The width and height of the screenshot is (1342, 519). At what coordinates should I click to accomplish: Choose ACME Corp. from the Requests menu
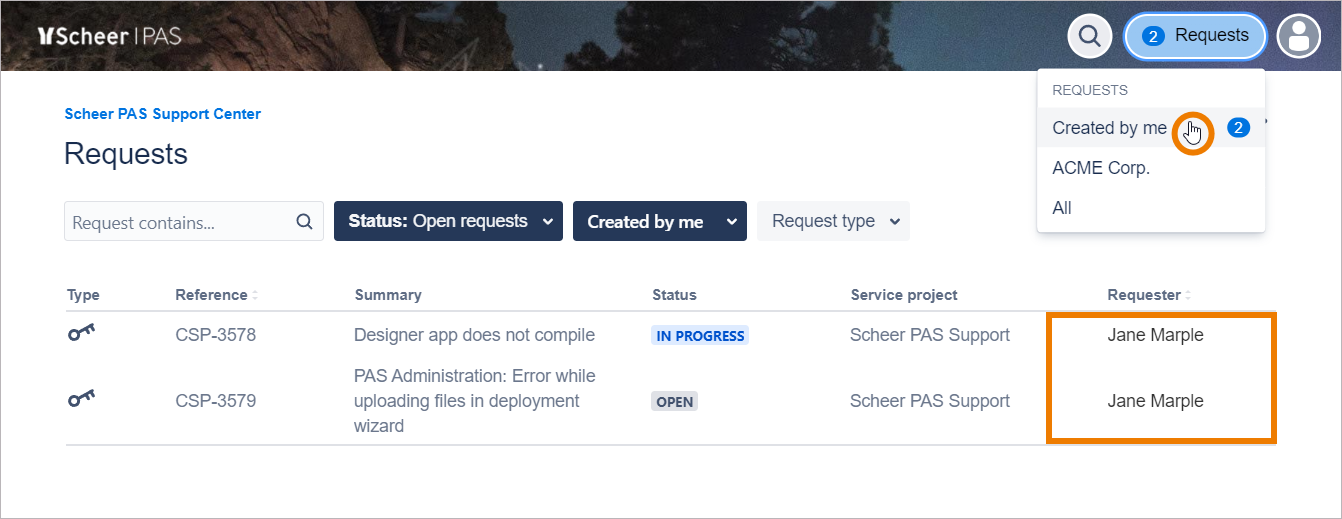[1101, 168]
